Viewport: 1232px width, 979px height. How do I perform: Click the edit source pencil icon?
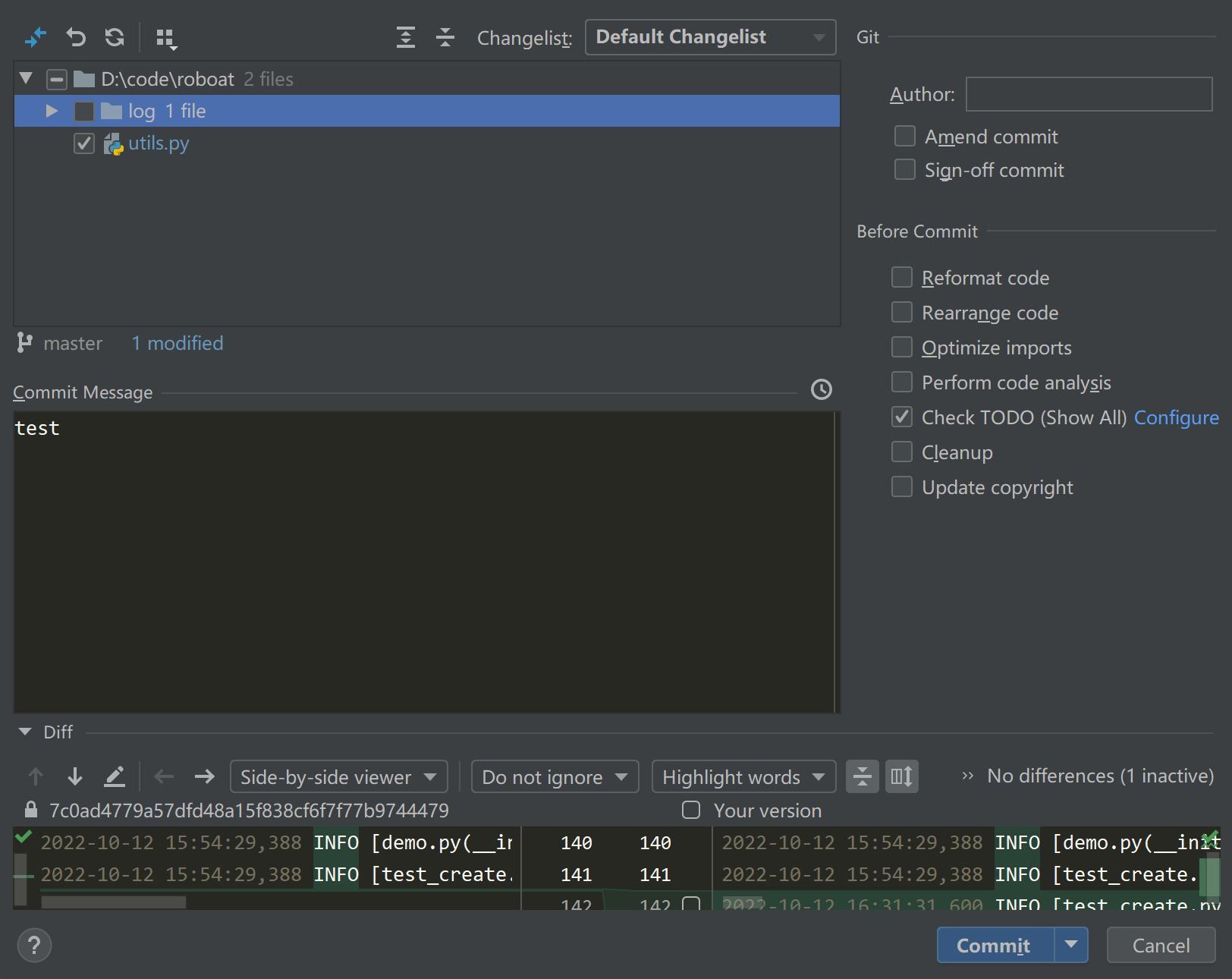(x=115, y=776)
